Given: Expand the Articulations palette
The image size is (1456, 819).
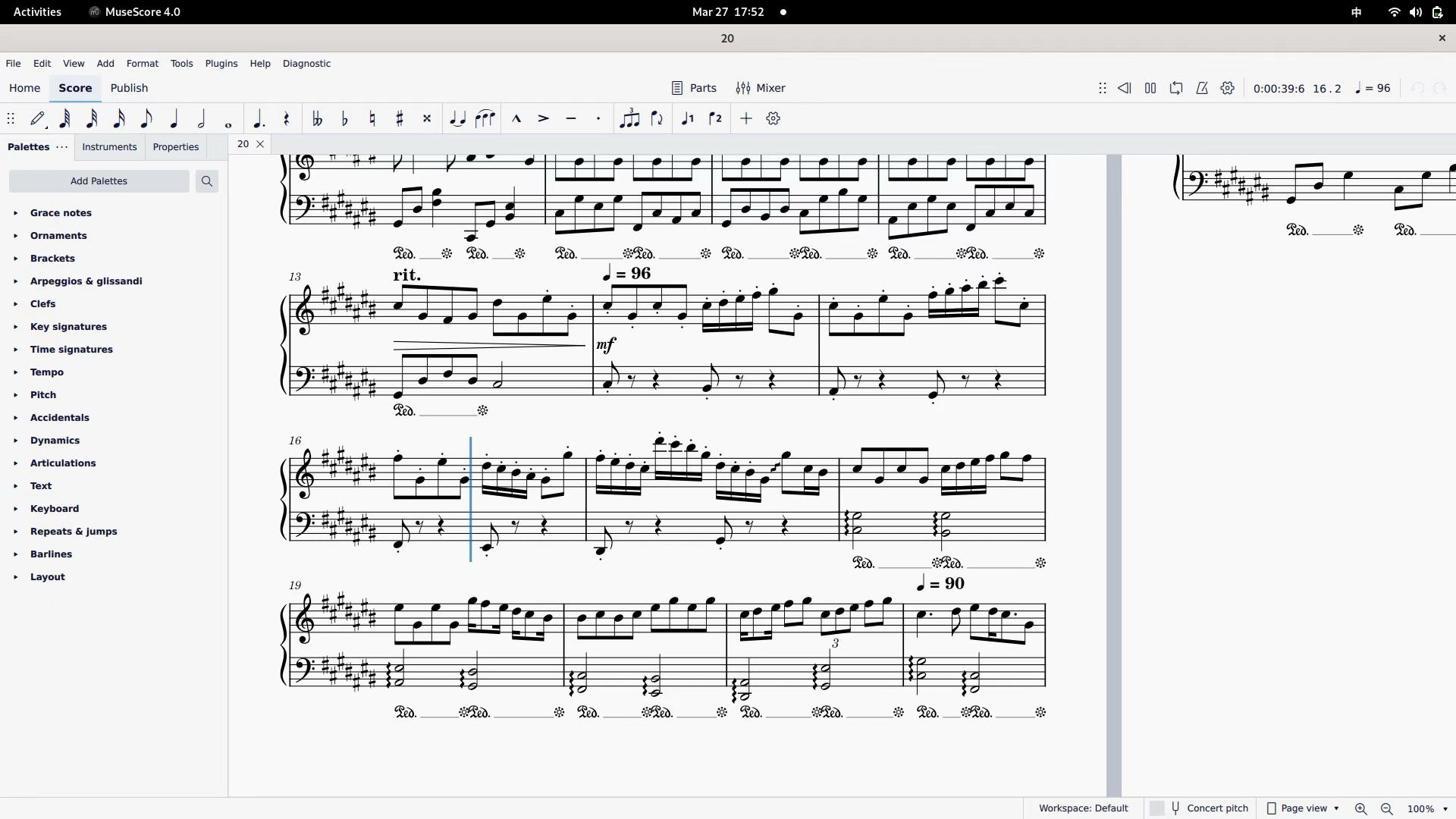Looking at the screenshot, I should pos(63,463).
